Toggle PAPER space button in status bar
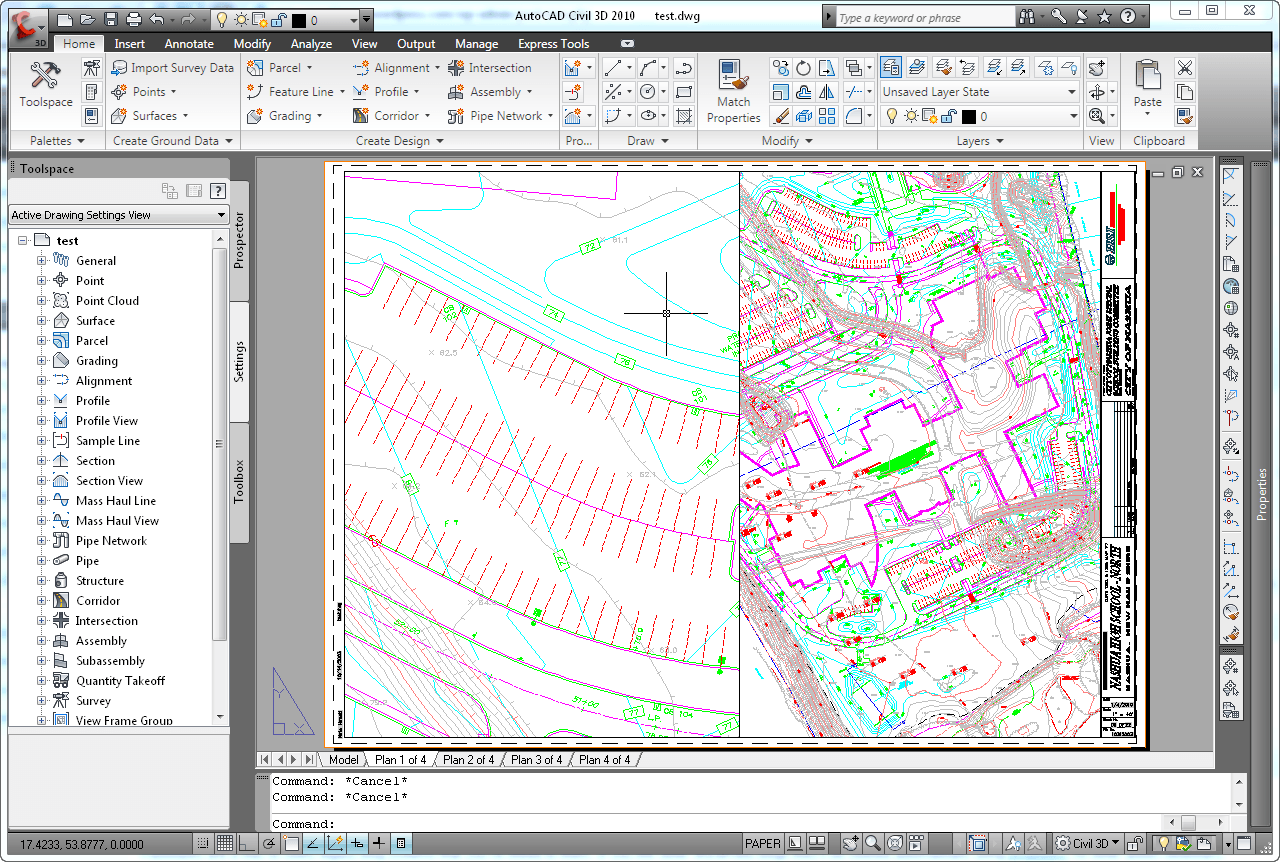The width and height of the screenshot is (1280, 862). [x=763, y=843]
